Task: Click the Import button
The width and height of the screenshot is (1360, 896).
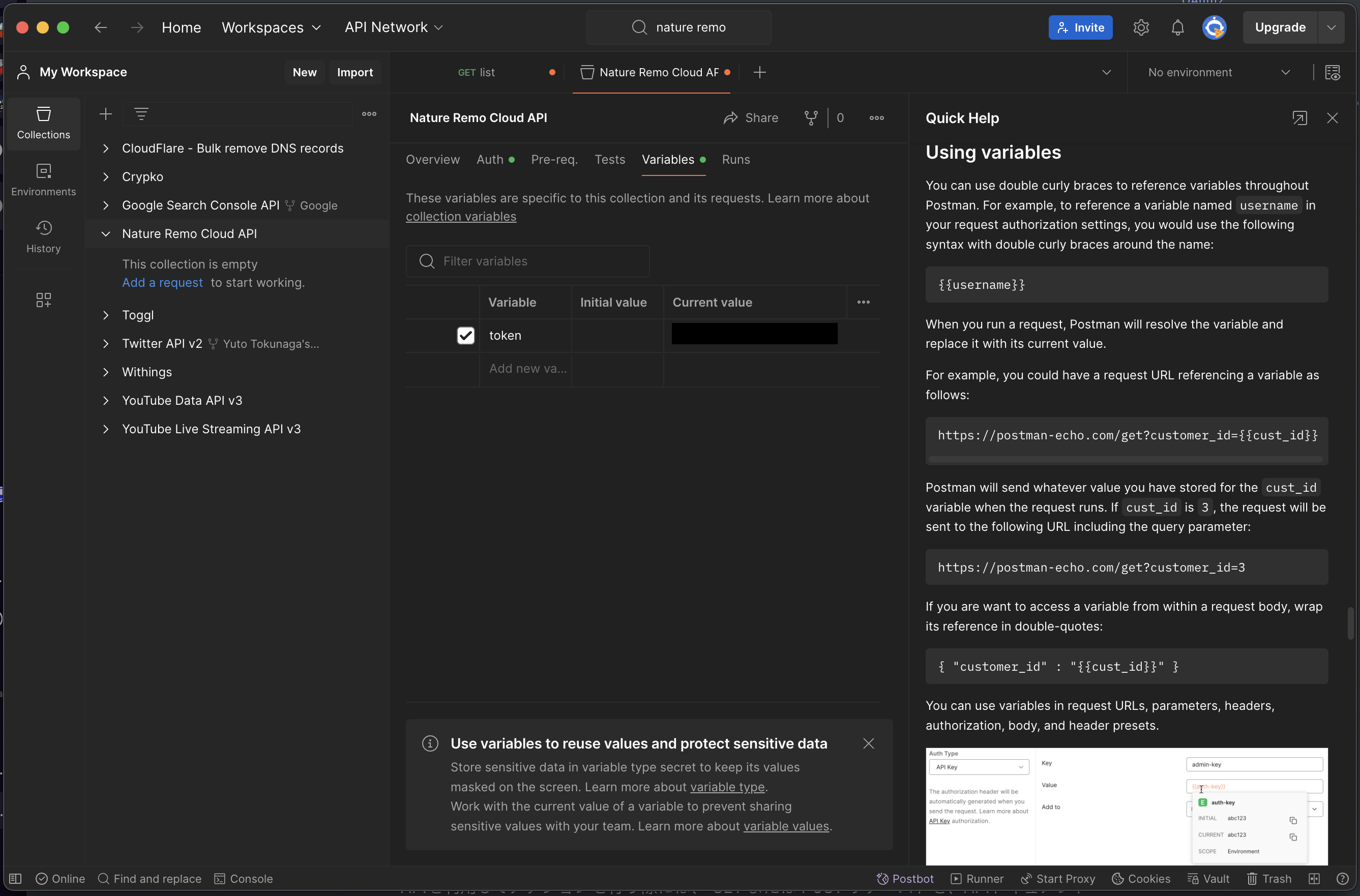Action: (354, 73)
